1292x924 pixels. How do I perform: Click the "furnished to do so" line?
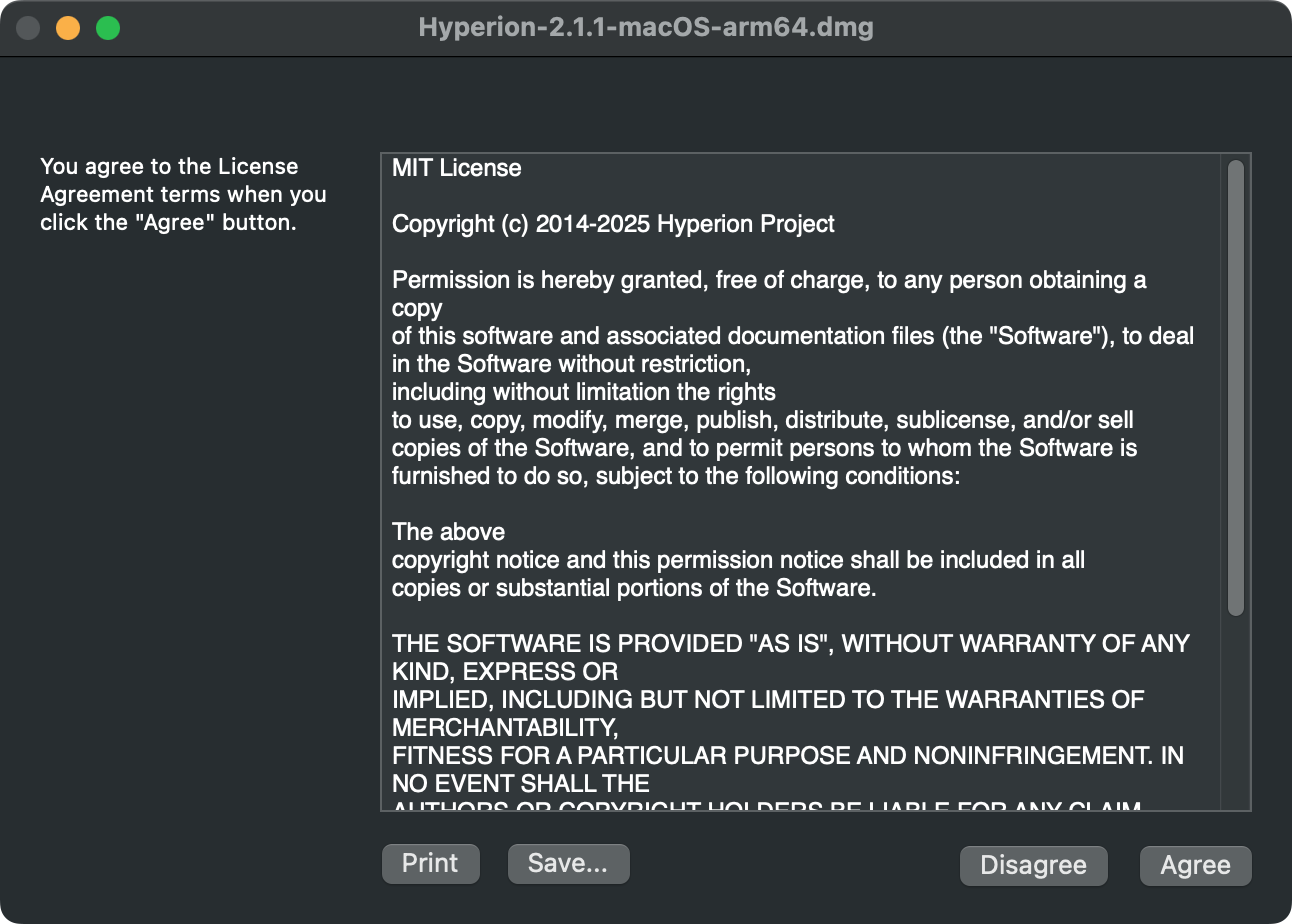click(x=675, y=476)
